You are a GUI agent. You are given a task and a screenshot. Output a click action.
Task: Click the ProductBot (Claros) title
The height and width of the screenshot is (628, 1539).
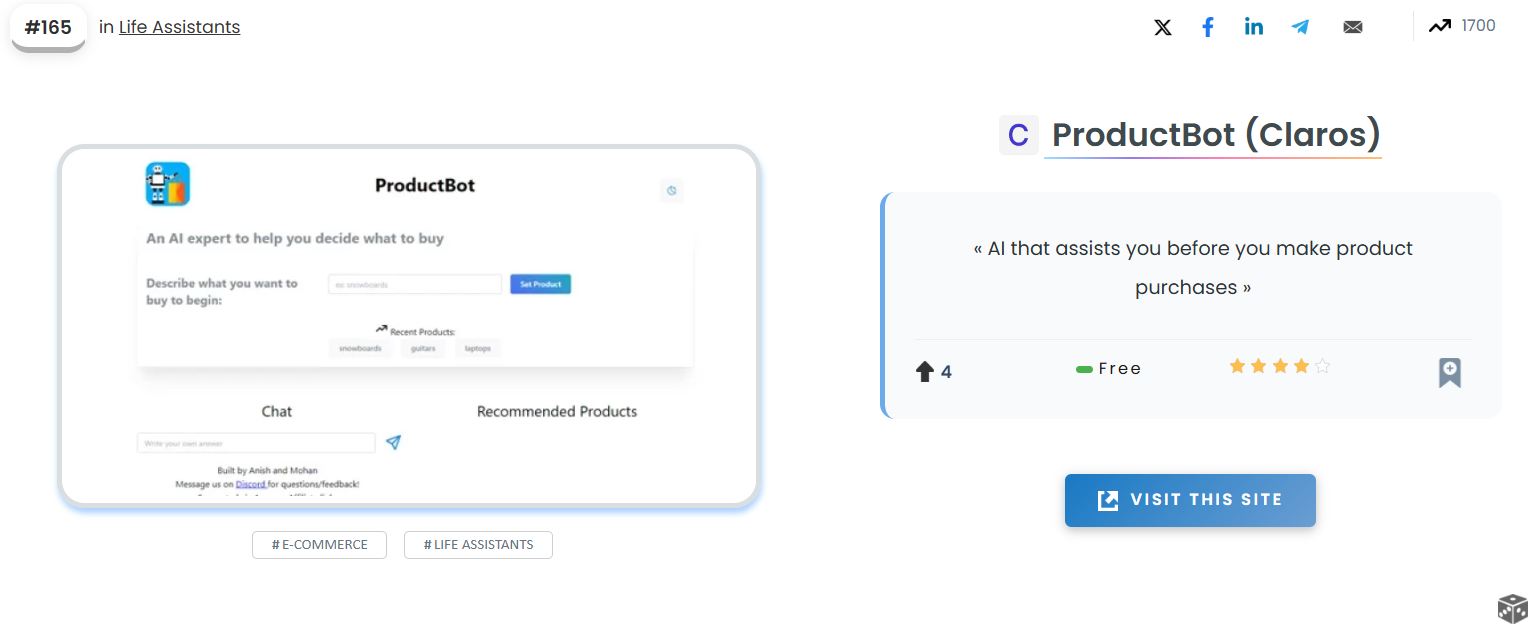point(1216,134)
